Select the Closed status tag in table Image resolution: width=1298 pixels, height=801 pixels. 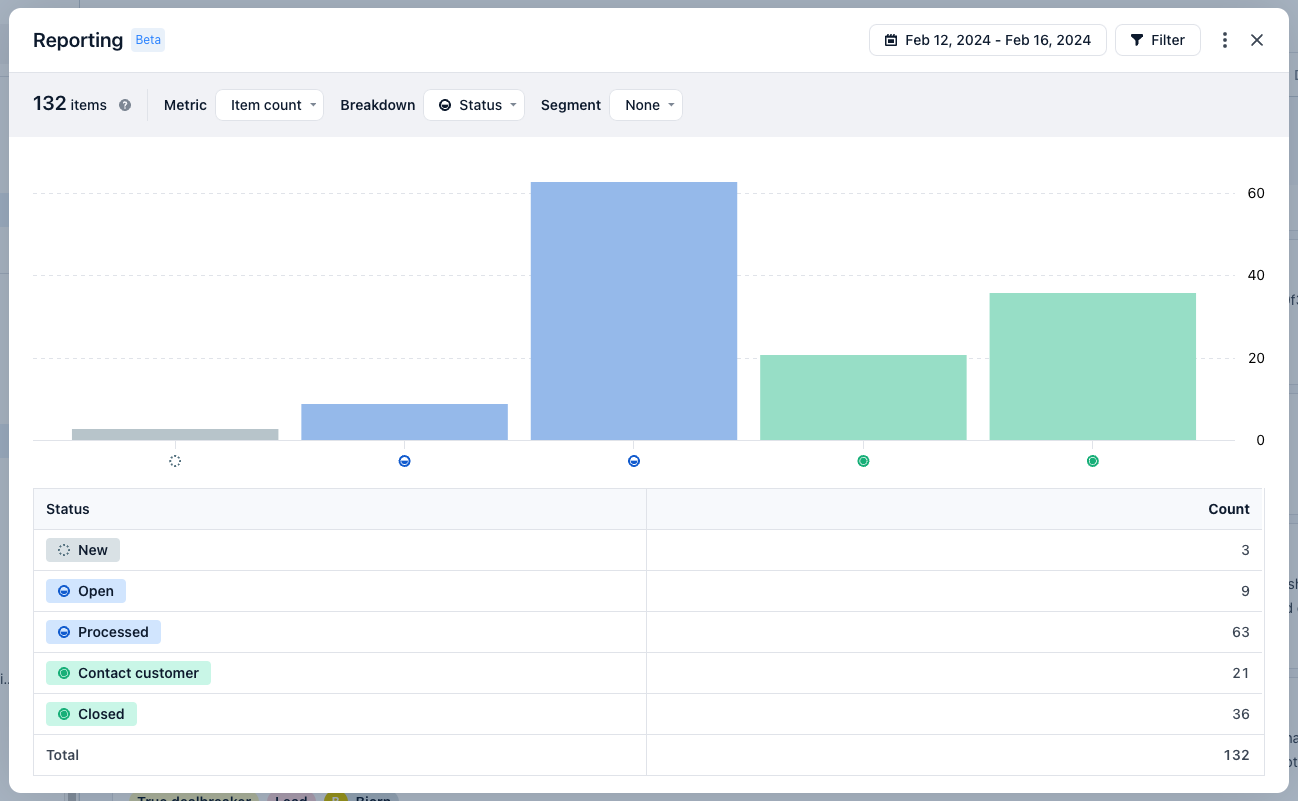(91, 714)
